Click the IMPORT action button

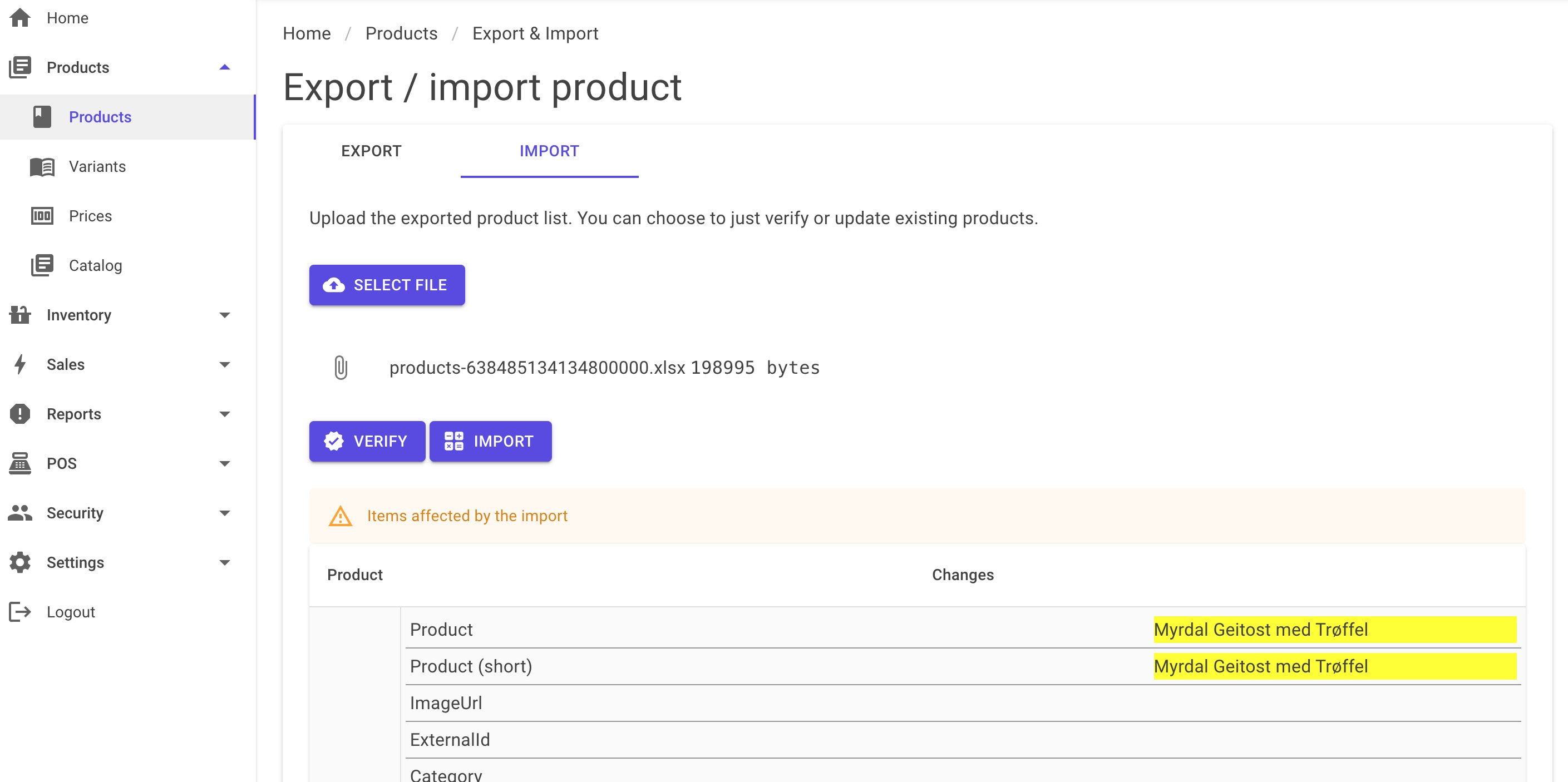pyautogui.click(x=491, y=441)
